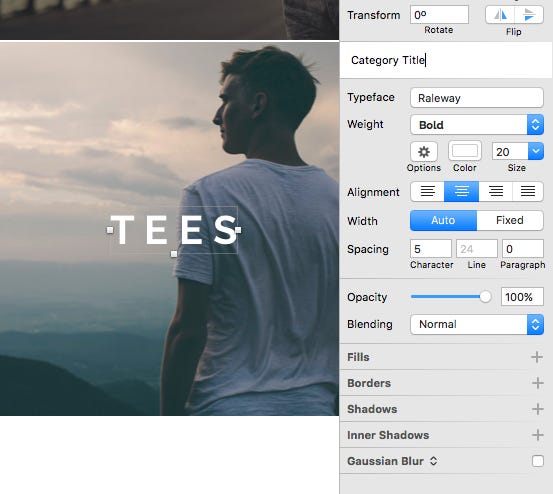Set text width to Auto
The width and height of the screenshot is (553, 494).
[443, 220]
